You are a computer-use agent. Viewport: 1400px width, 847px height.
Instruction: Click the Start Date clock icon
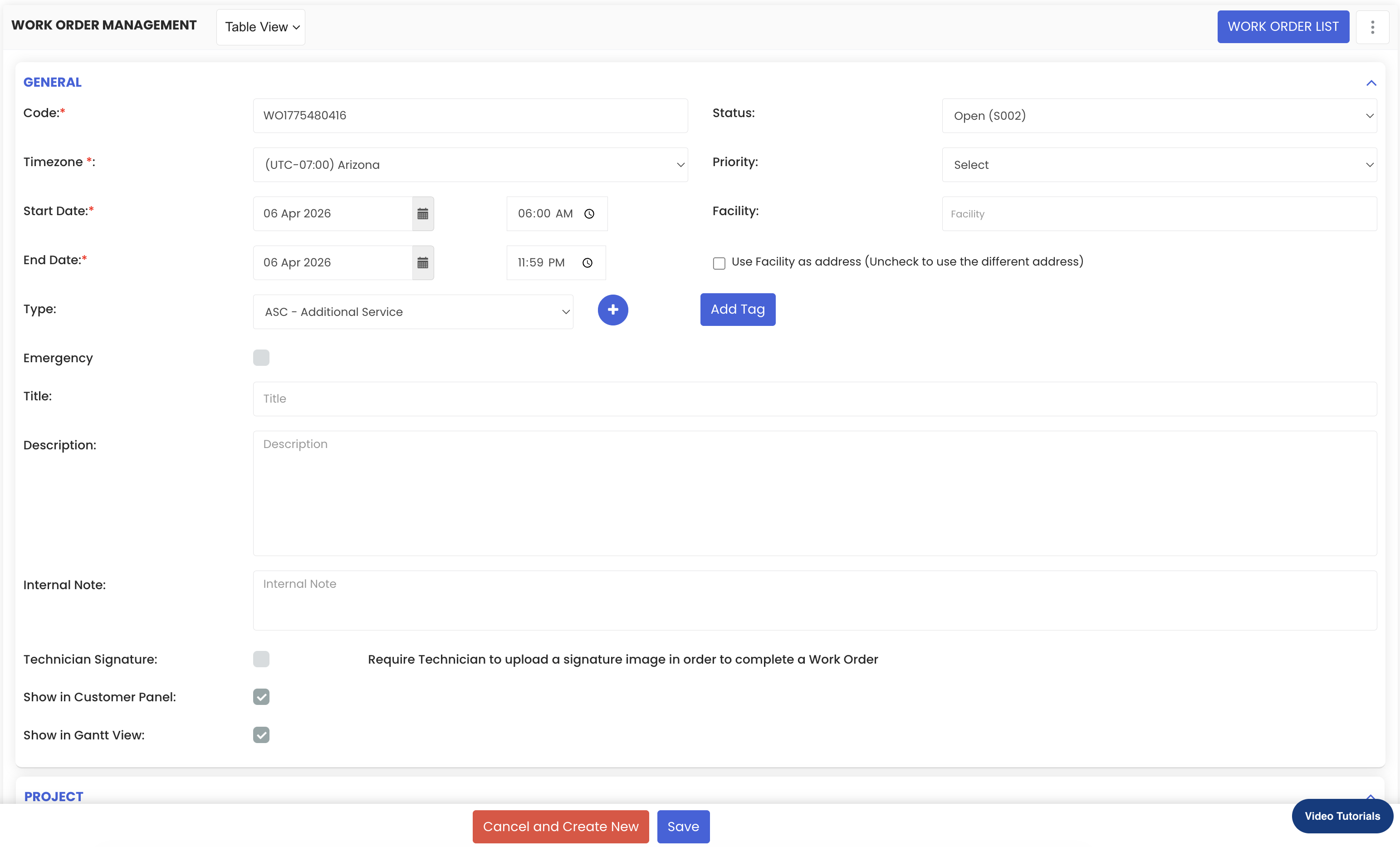589,214
